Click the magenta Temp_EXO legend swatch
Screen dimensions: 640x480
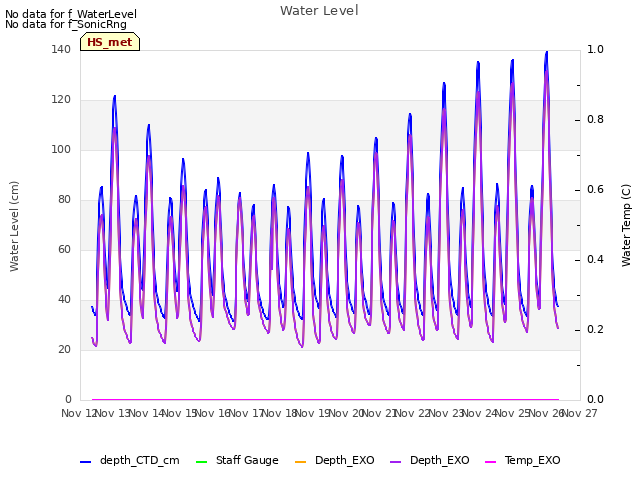click(x=490, y=462)
